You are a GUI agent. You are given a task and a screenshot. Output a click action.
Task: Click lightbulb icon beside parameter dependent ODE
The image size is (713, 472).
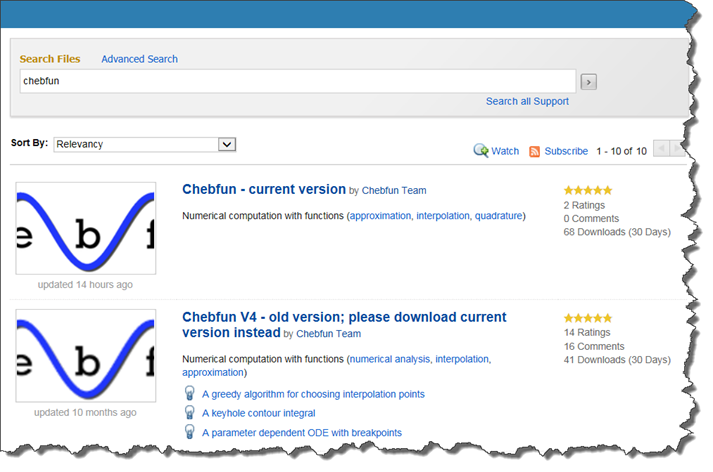pyautogui.click(x=189, y=432)
